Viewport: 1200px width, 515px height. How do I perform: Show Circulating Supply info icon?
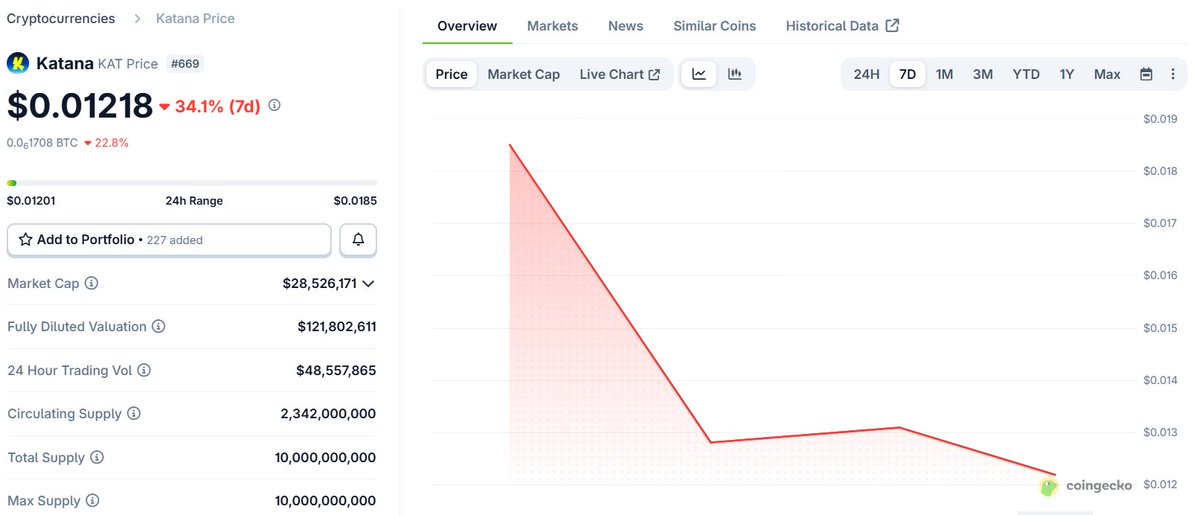pos(134,414)
